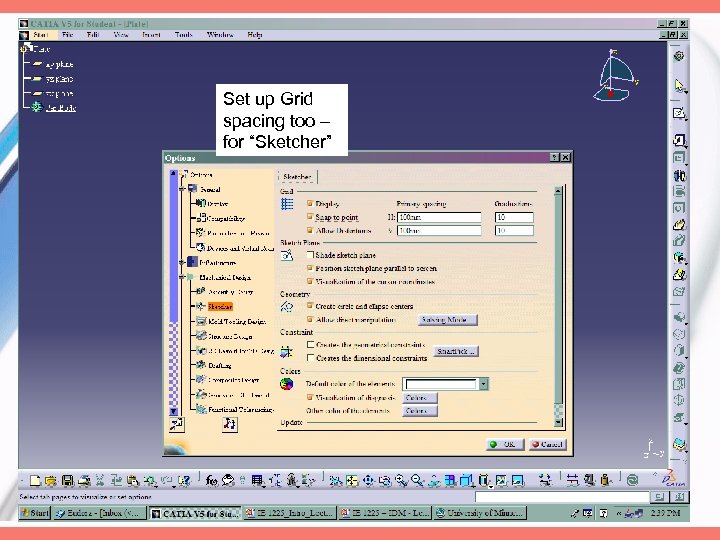Viewport: 720px width, 540px height.
Task: Click the V graduations input field
Action: [x=514, y=231]
